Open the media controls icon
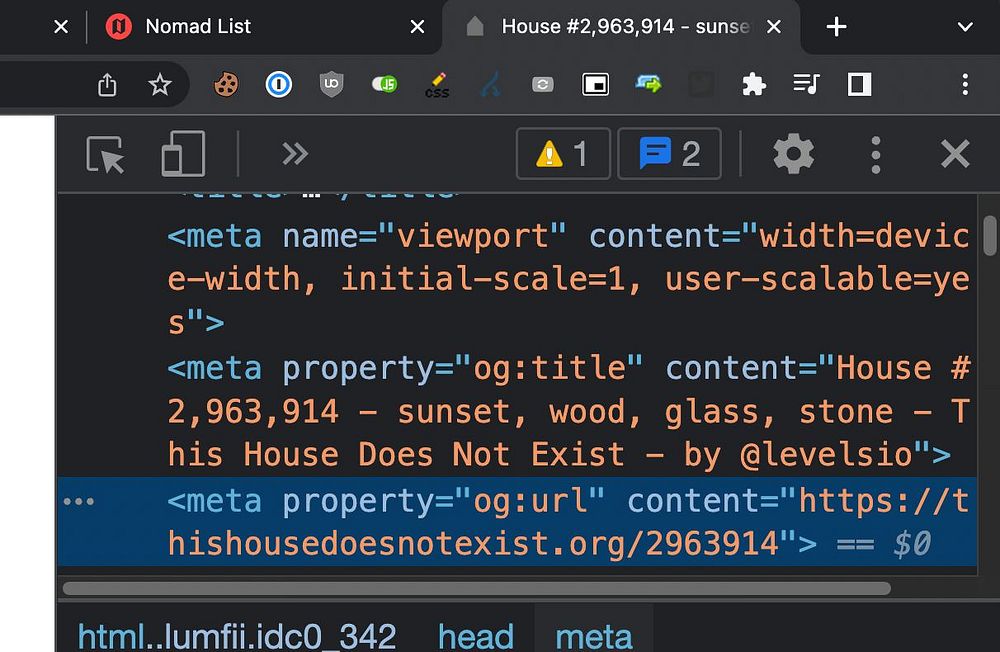1000x652 pixels. (x=807, y=84)
